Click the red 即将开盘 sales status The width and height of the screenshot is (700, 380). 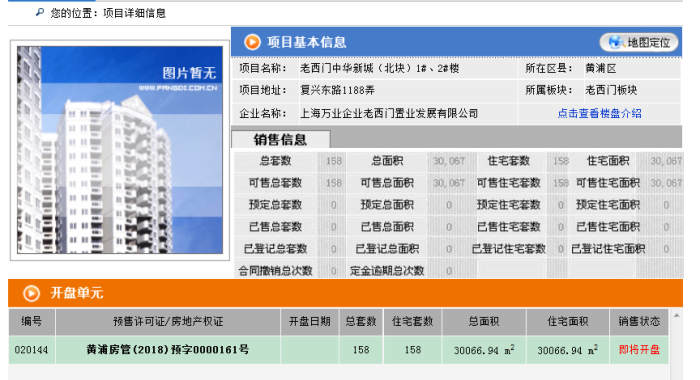point(639,350)
